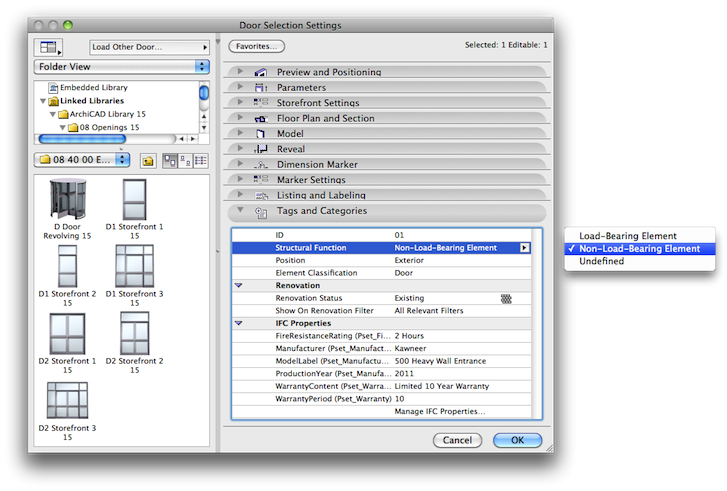Screen dimensions: 727x491
Task: Click the Floor Plan and Section icon
Action: (261, 119)
